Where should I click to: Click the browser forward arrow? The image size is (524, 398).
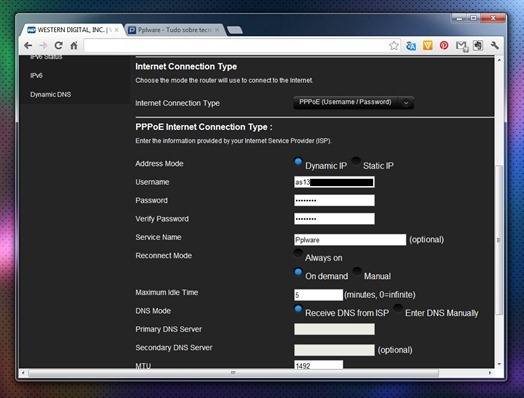point(43,45)
